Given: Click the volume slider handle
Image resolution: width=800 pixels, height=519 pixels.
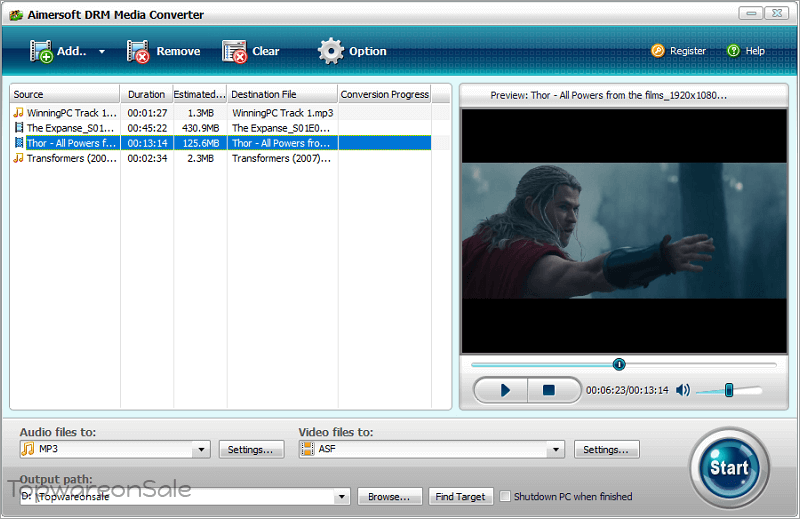Looking at the screenshot, I should tap(729, 390).
